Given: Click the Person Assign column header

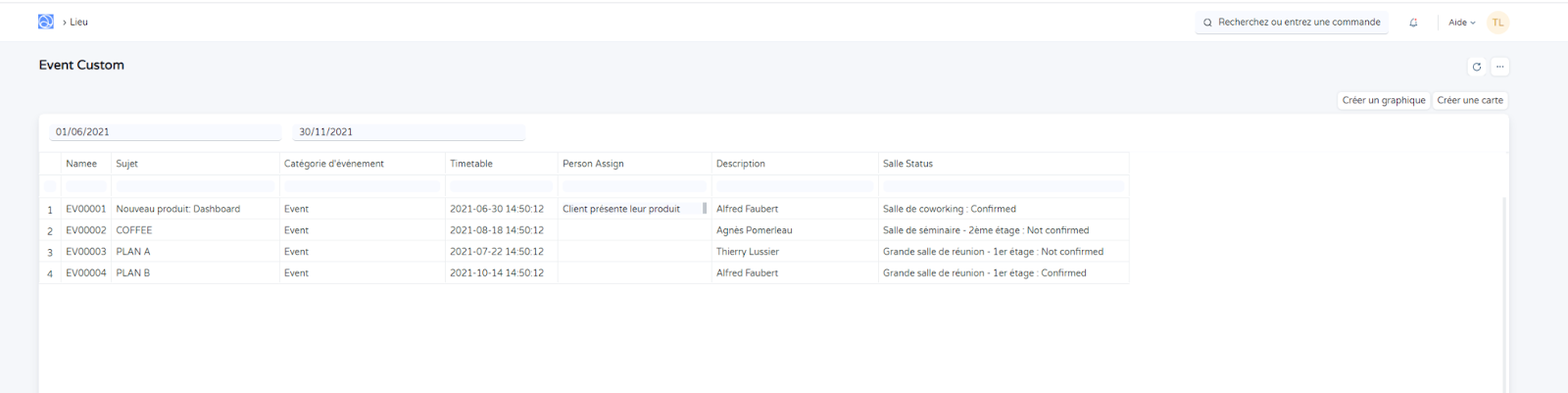Looking at the screenshot, I should click(593, 164).
